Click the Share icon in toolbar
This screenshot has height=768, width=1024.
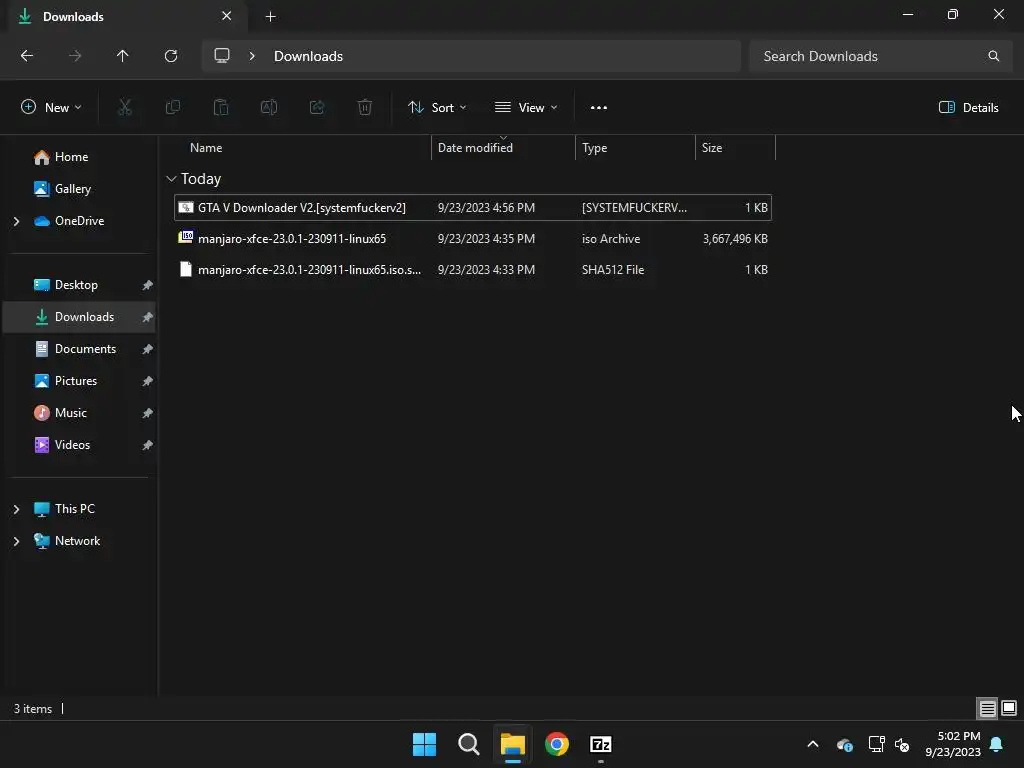click(x=317, y=107)
